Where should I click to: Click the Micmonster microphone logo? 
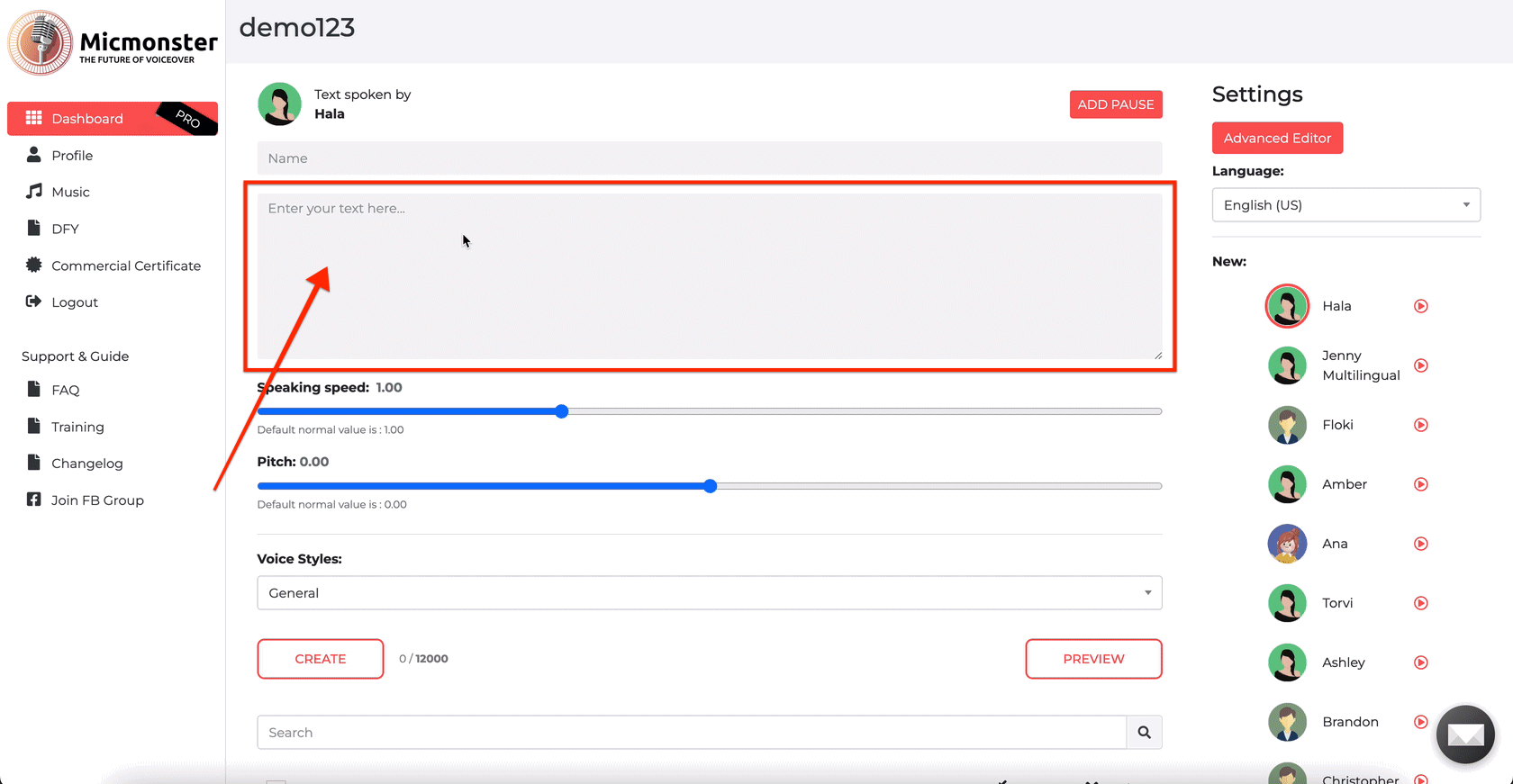[x=40, y=42]
